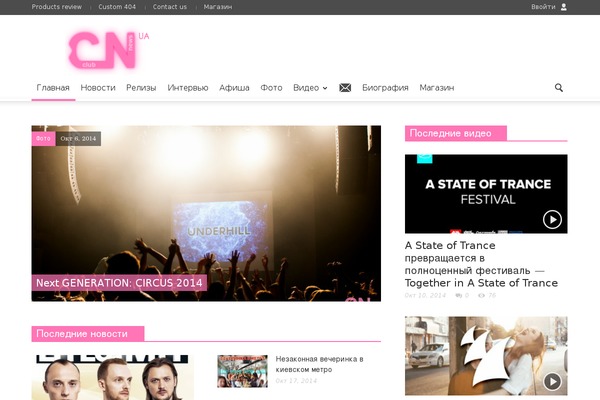600x400 pixels.
Task: Go to the Новости section
Action: coord(98,88)
